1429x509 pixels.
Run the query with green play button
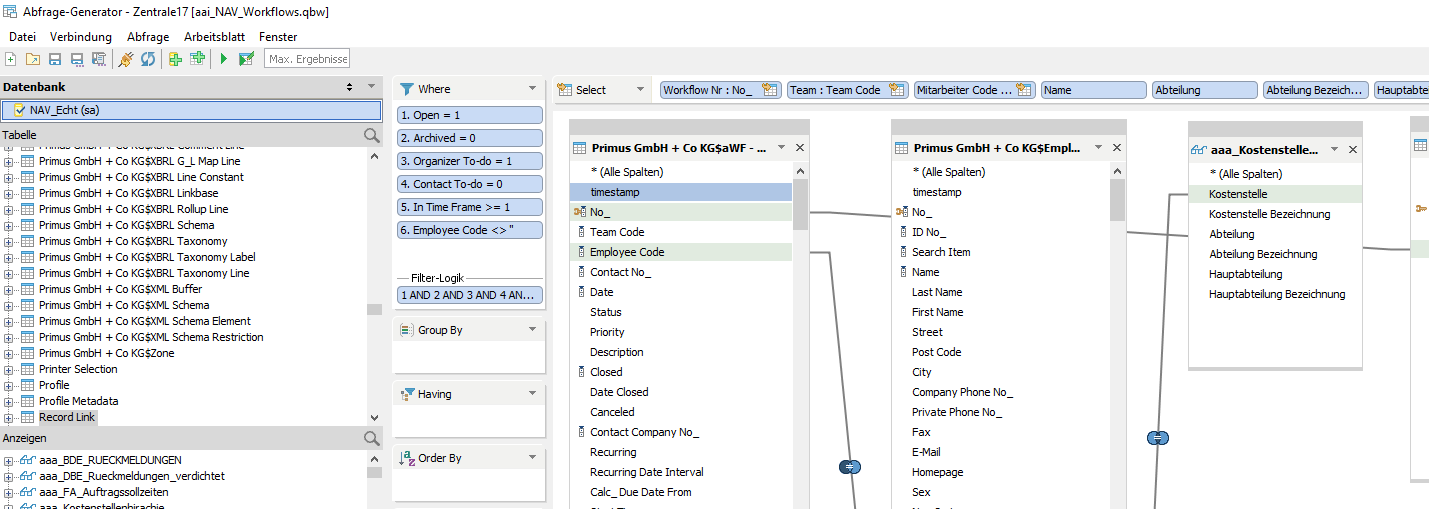[x=224, y=59]
